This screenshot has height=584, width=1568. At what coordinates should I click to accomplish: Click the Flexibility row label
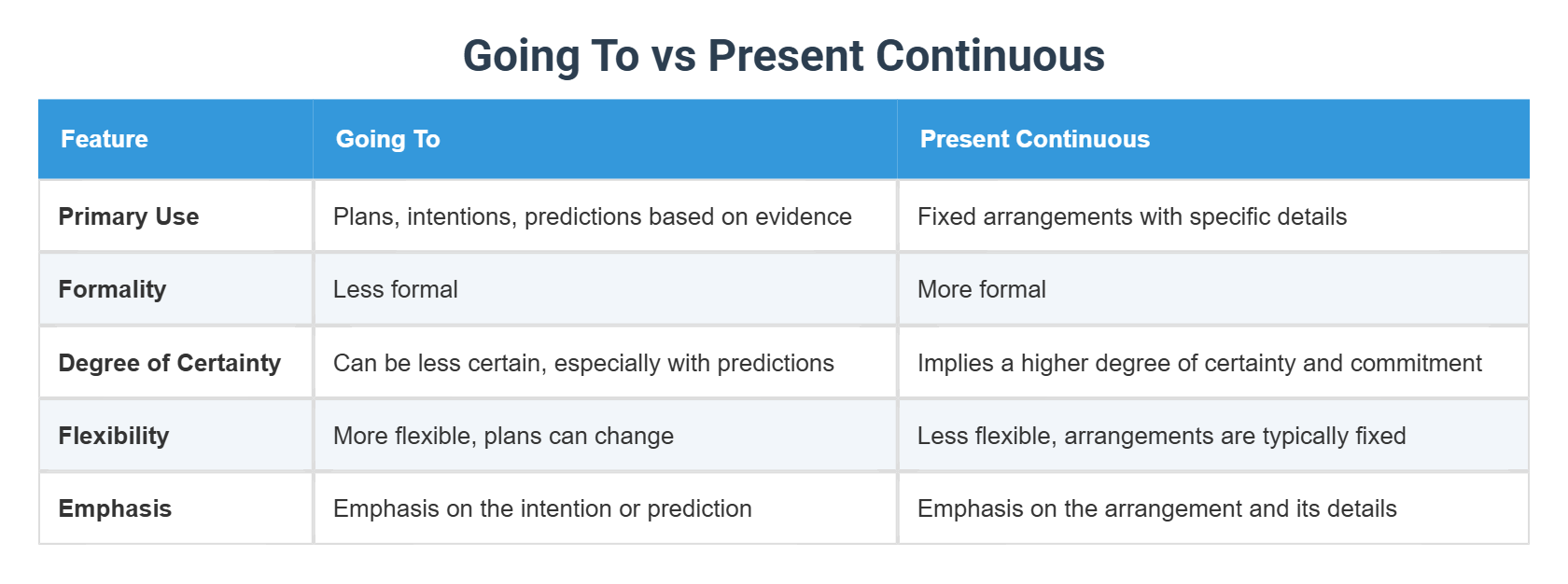(x=114, y=436)
